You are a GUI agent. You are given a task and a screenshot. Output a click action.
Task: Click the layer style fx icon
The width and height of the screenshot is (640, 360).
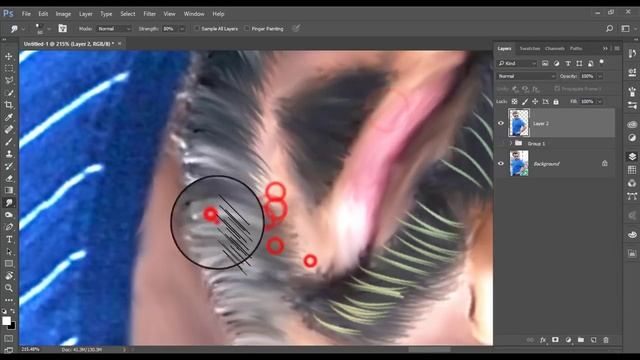[542, 340]
